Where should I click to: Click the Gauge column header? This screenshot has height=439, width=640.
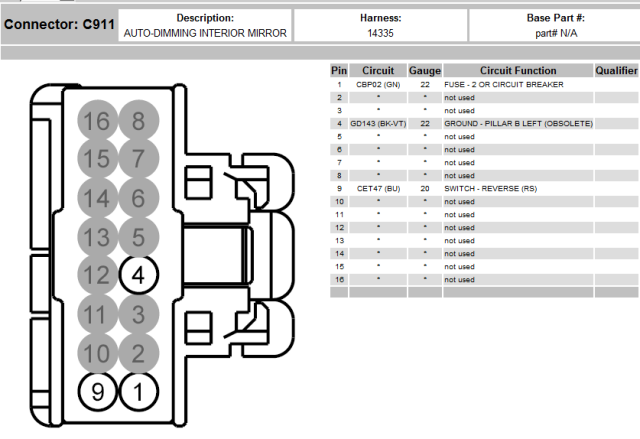424,71
